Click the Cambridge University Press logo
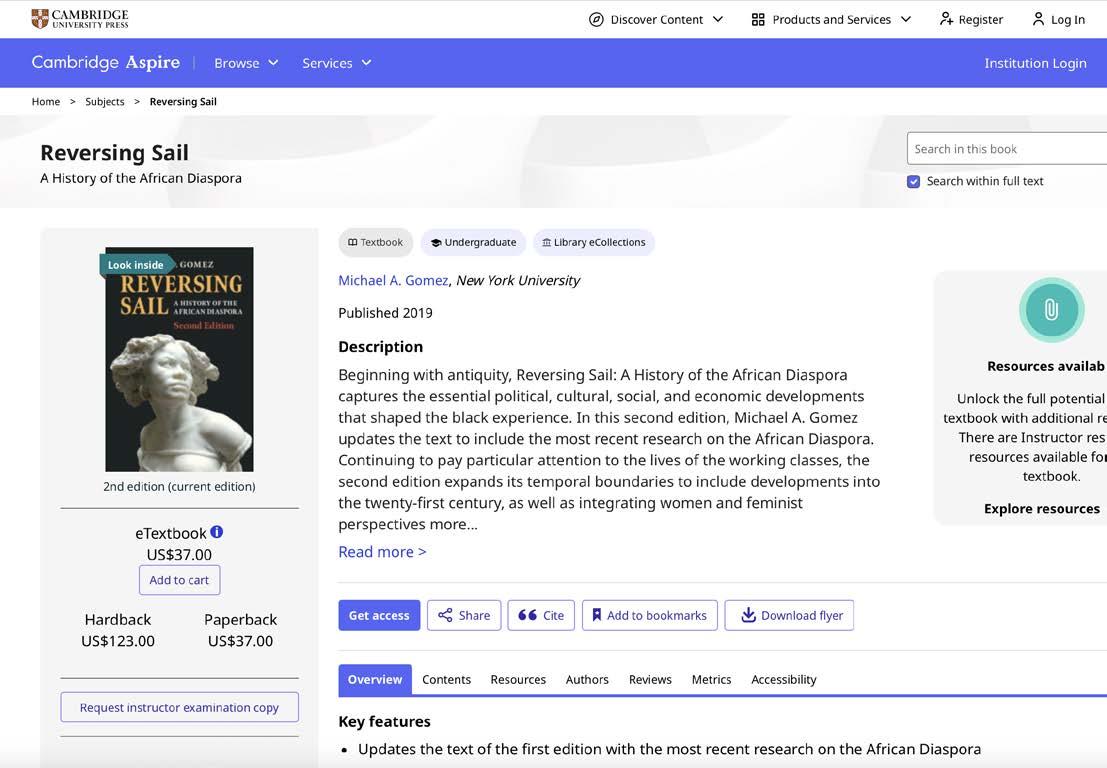Viewport: 1107px width, 768px height. click(x=80, y=19)
